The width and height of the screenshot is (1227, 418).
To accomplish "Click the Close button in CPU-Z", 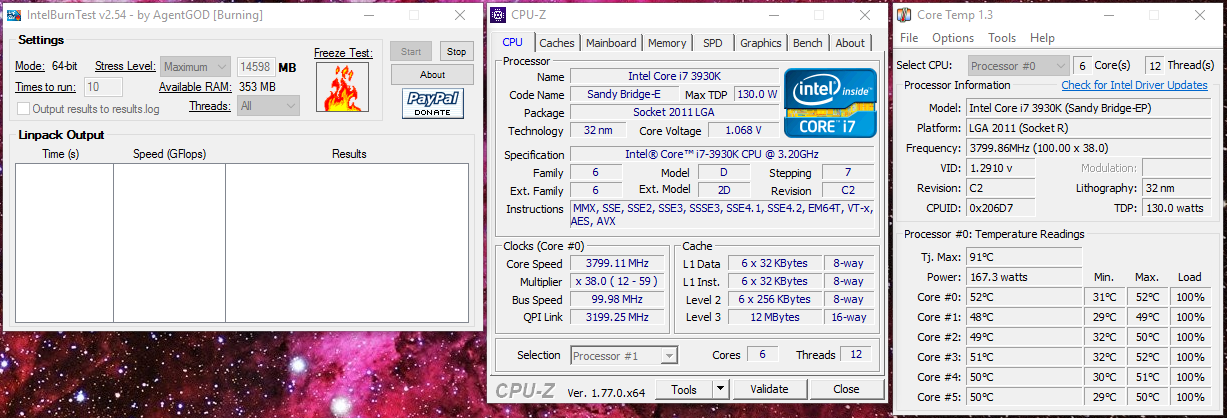I will 846,389.
